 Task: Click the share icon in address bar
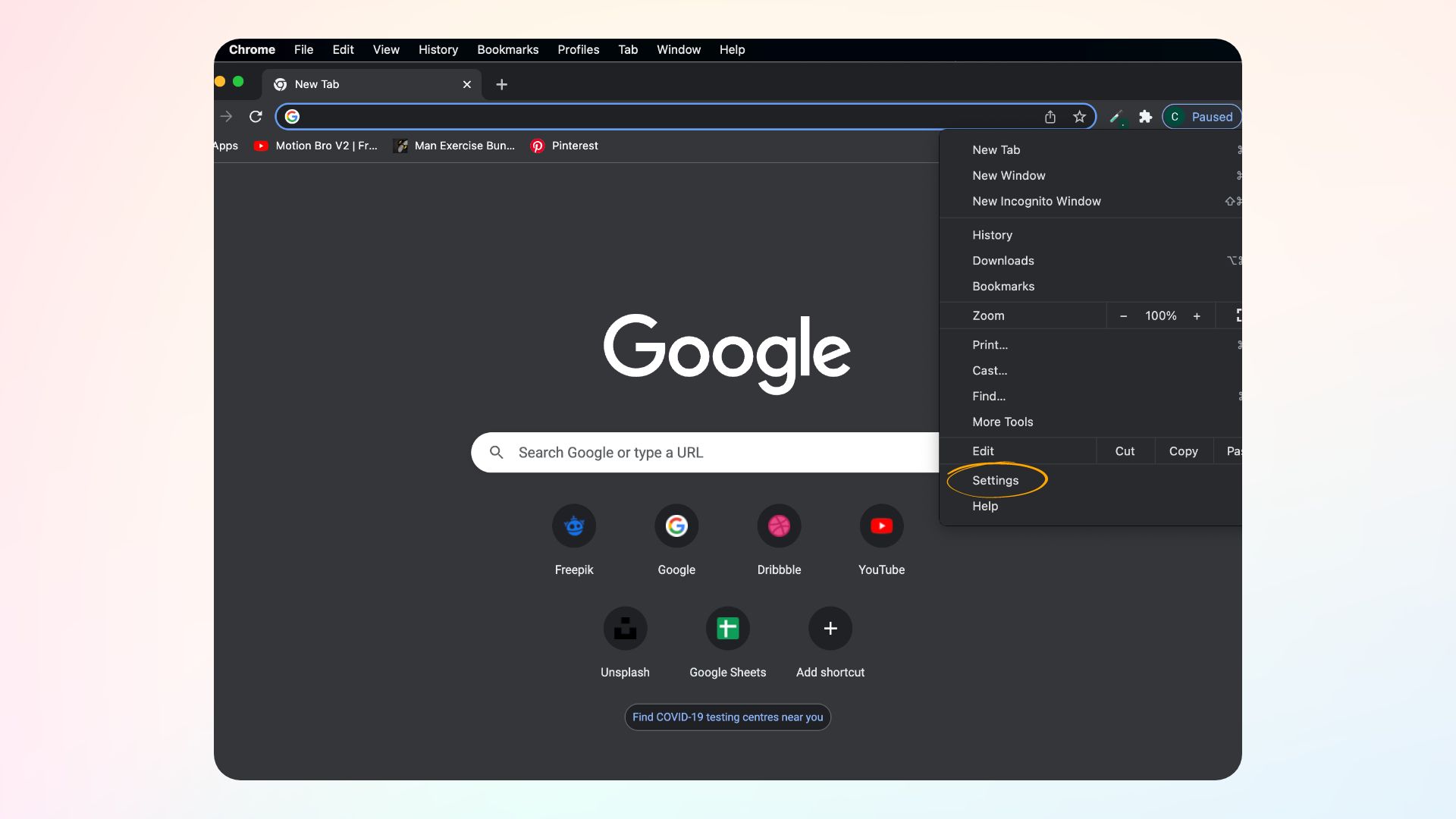[1050, 117]
